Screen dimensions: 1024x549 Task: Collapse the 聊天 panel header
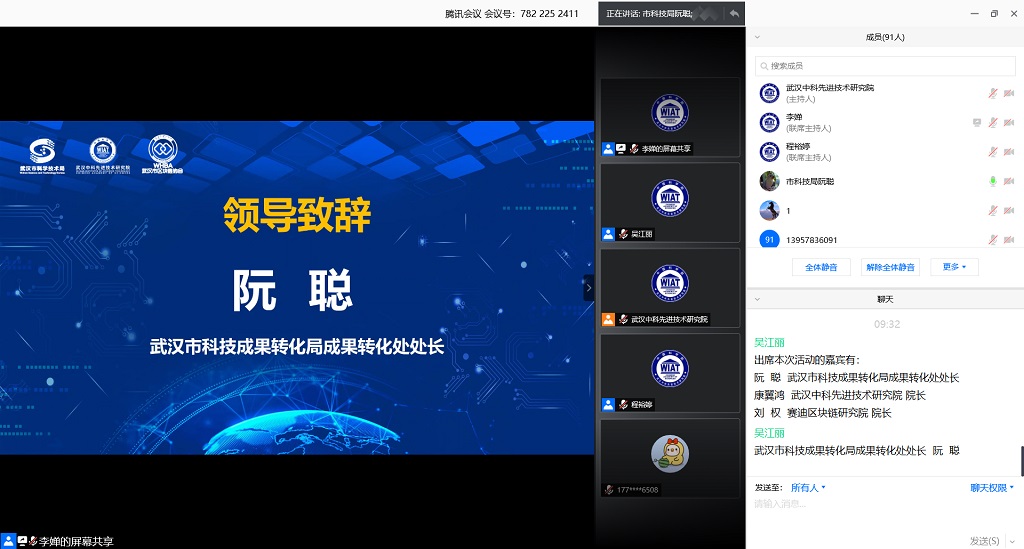(x=757, y=299)
